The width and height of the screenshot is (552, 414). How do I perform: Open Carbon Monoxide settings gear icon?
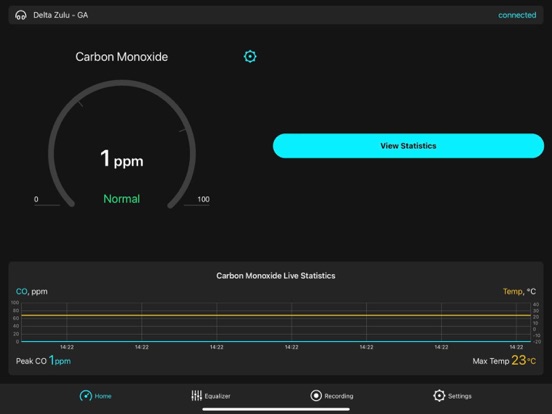(x=250, y=56)
